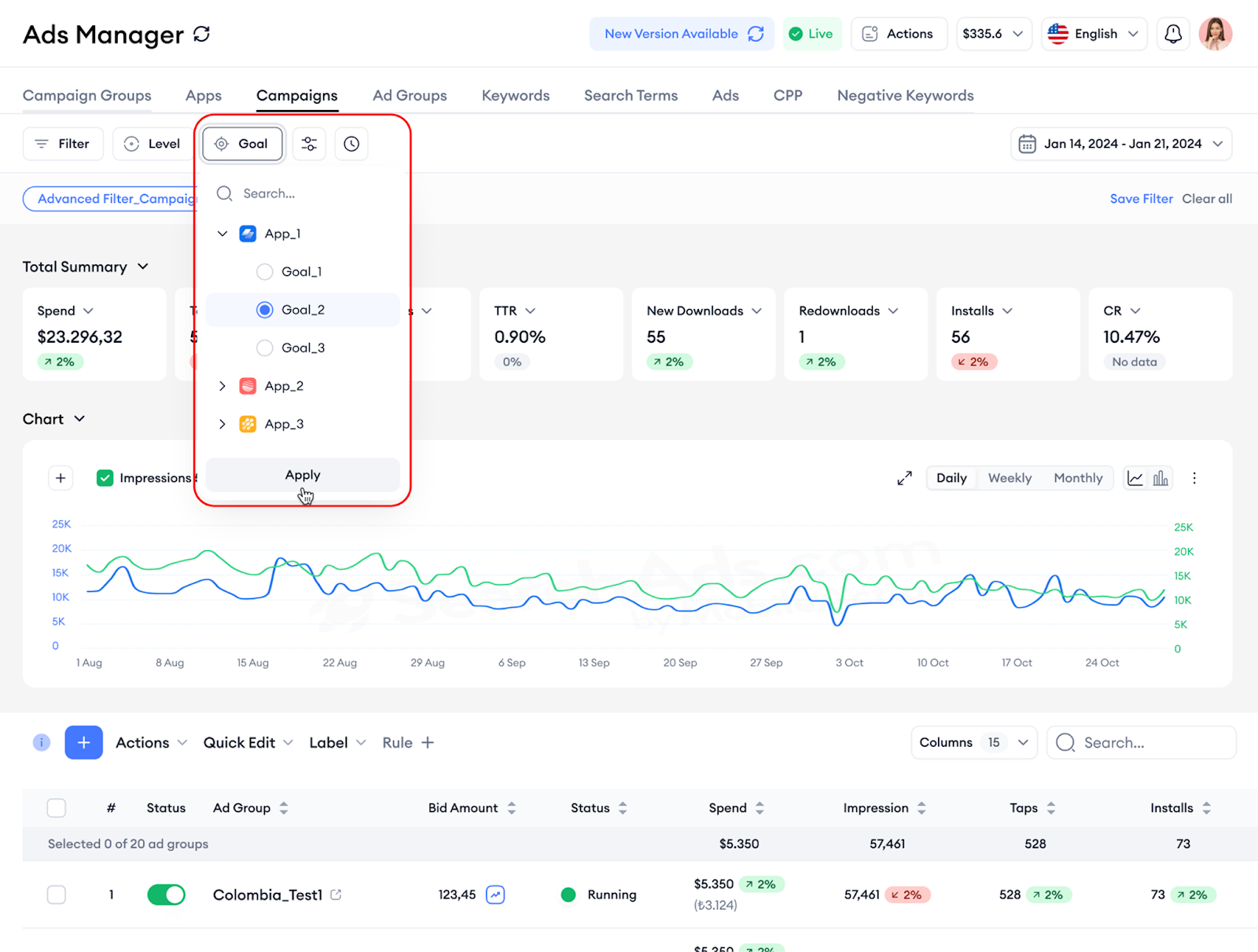Open the Ad Groups tab
Image resolution: width=1258 pixels, height=952 pixels.
point(410,95)
